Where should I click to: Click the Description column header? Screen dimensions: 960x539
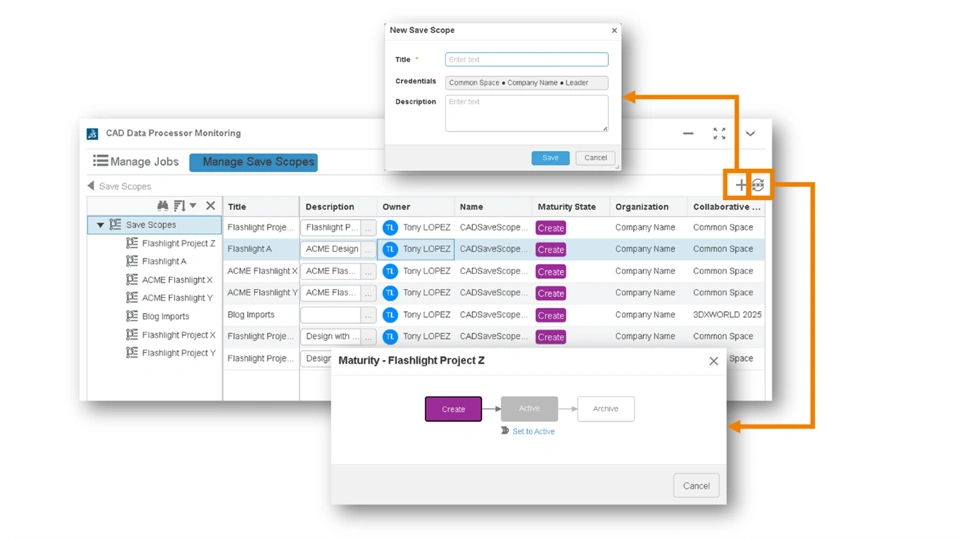[x=330, y=207]
